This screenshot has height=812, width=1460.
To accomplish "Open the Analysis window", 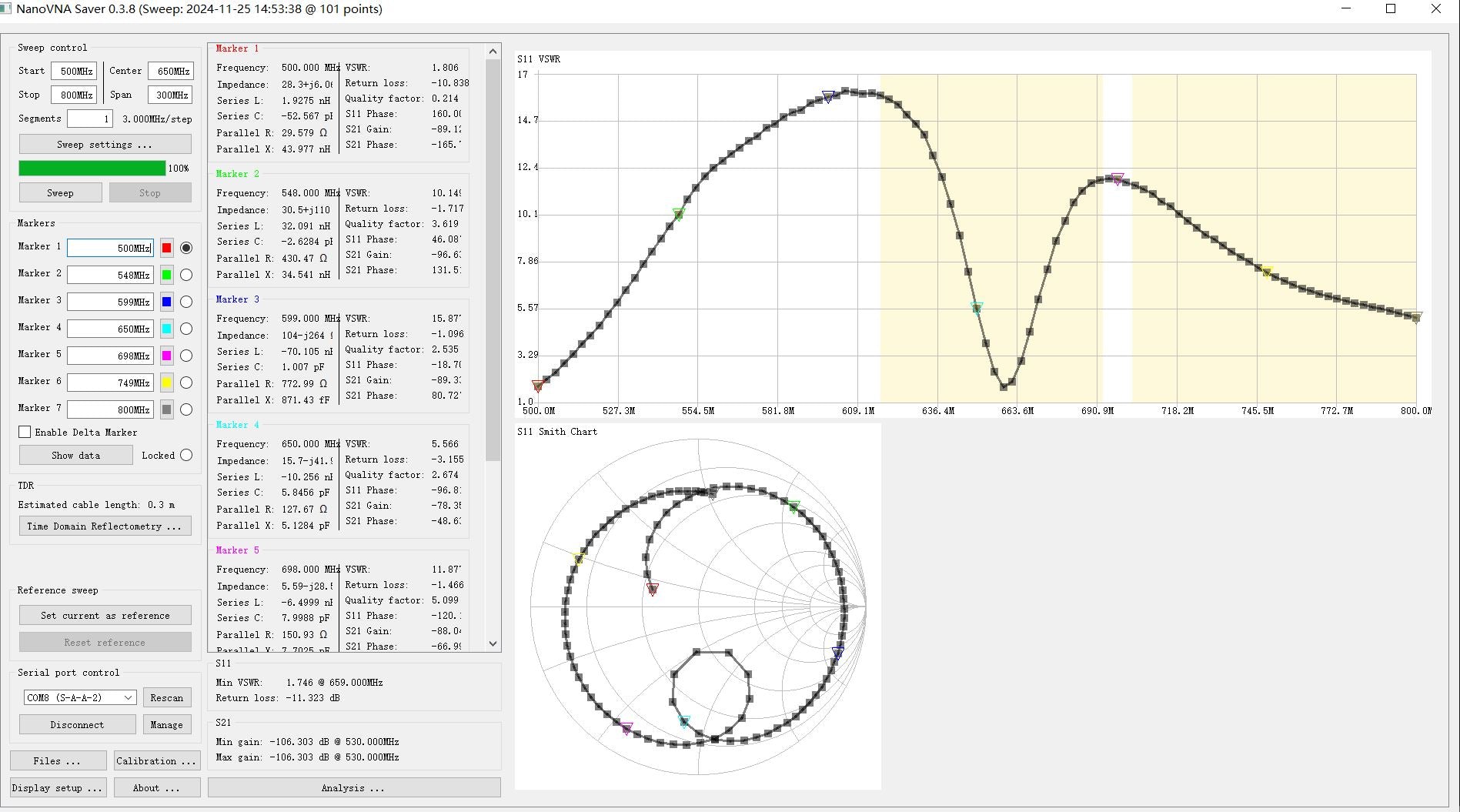I will pyautogui.click(x=354, y=787).
